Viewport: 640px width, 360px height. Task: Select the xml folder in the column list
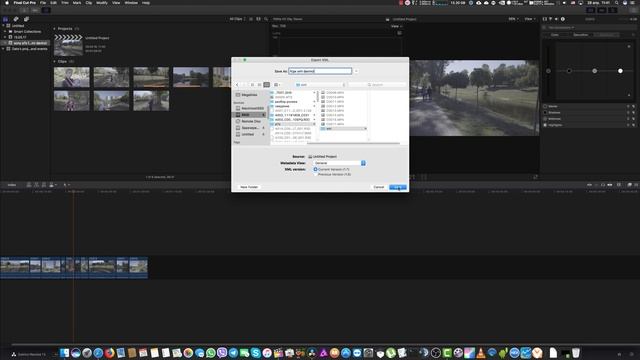click(344, 129)
